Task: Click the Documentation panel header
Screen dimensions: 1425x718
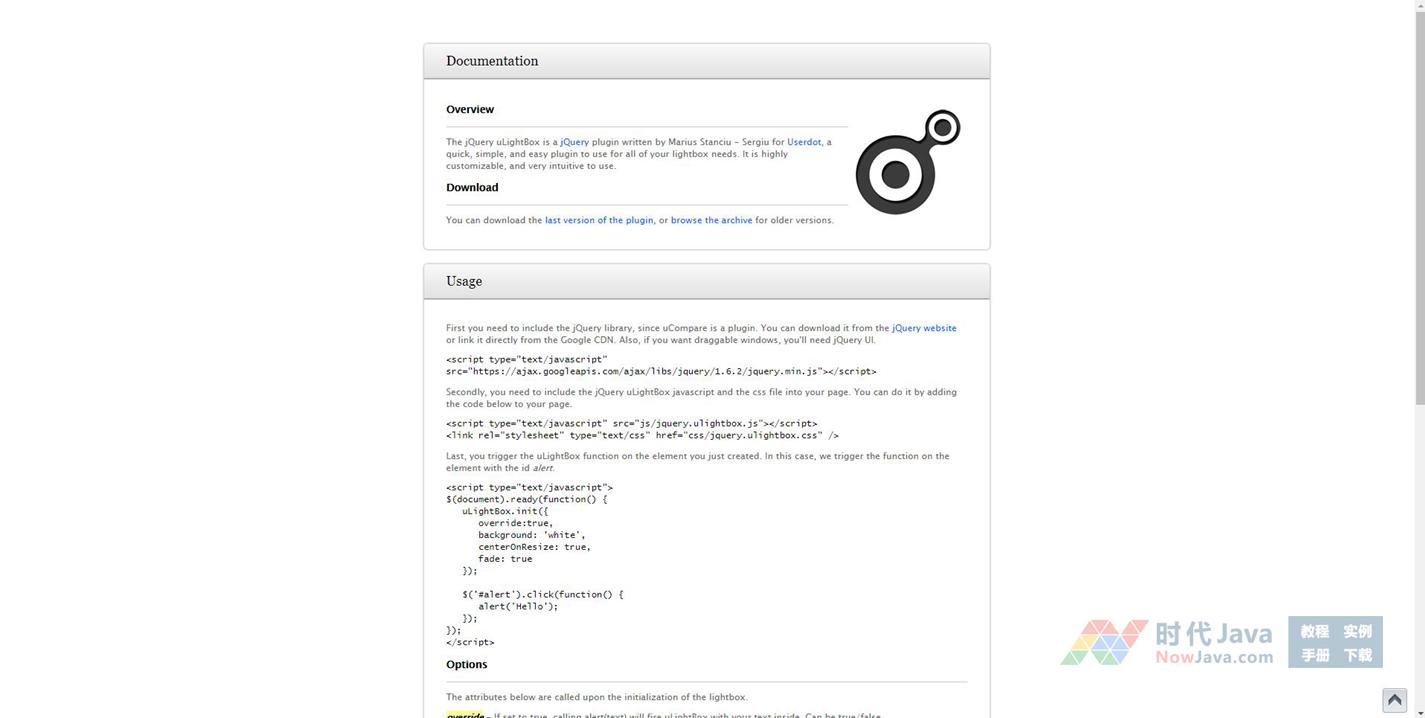Action: 706,61
